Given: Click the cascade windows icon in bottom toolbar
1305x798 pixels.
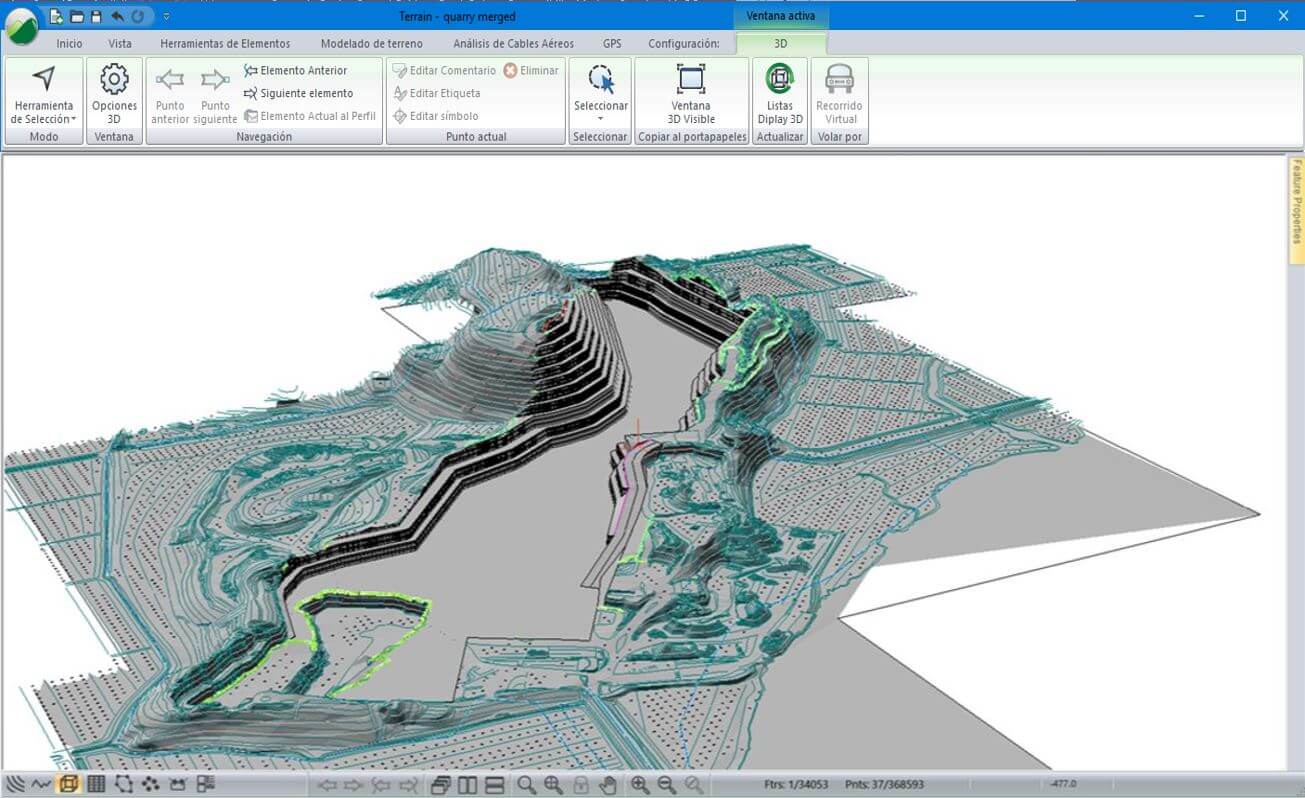Looking at the screenshot, I should (440, 785).
